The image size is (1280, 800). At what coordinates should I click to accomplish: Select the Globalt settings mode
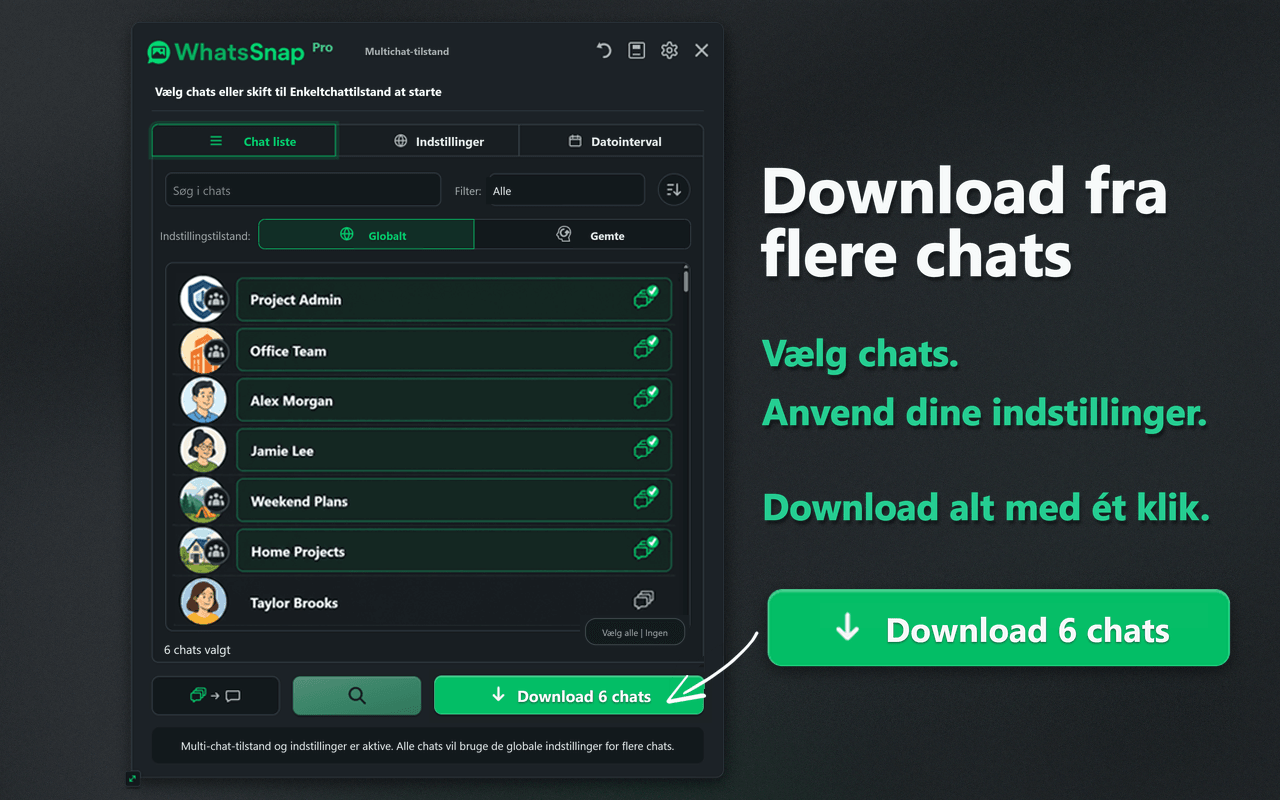point(366,235)
